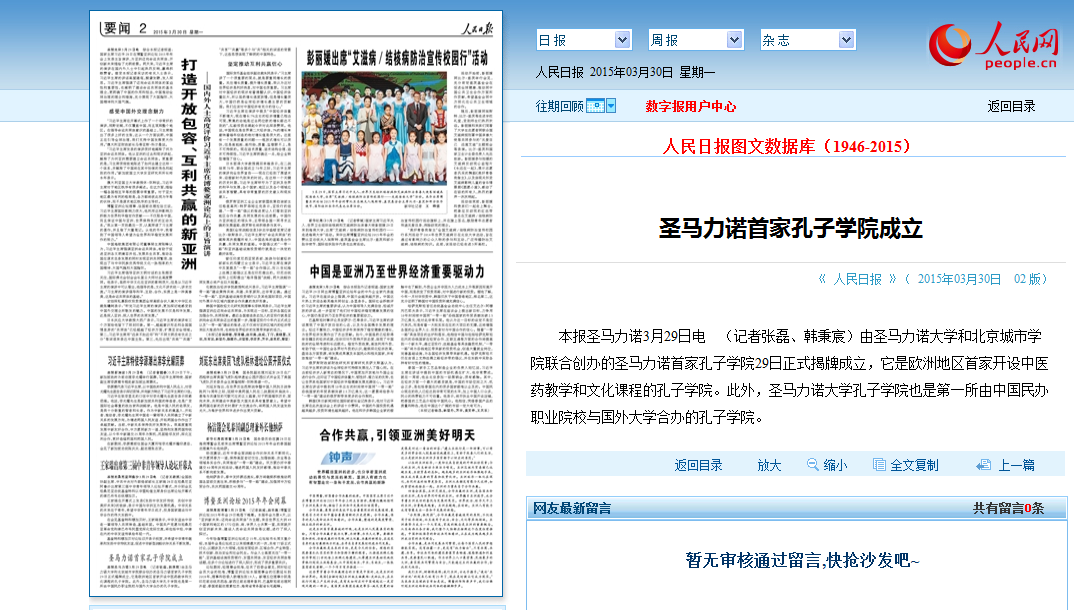The width and height of the screenshot is (1074, 610).
Task: Open 习近平主席特使李源潮 headline on the page
Action: click(145, 360)
